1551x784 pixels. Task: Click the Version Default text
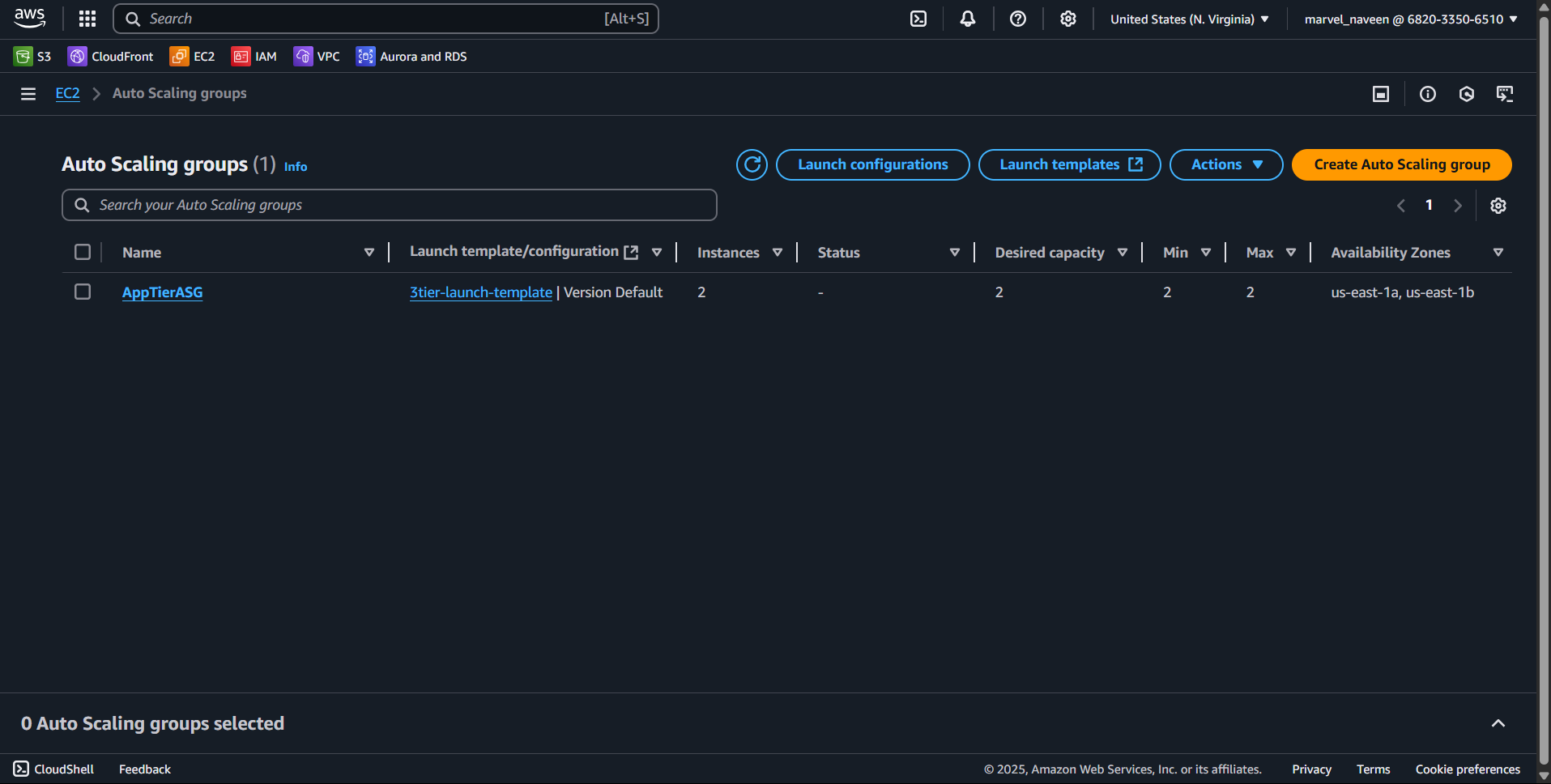pos(613,292)
